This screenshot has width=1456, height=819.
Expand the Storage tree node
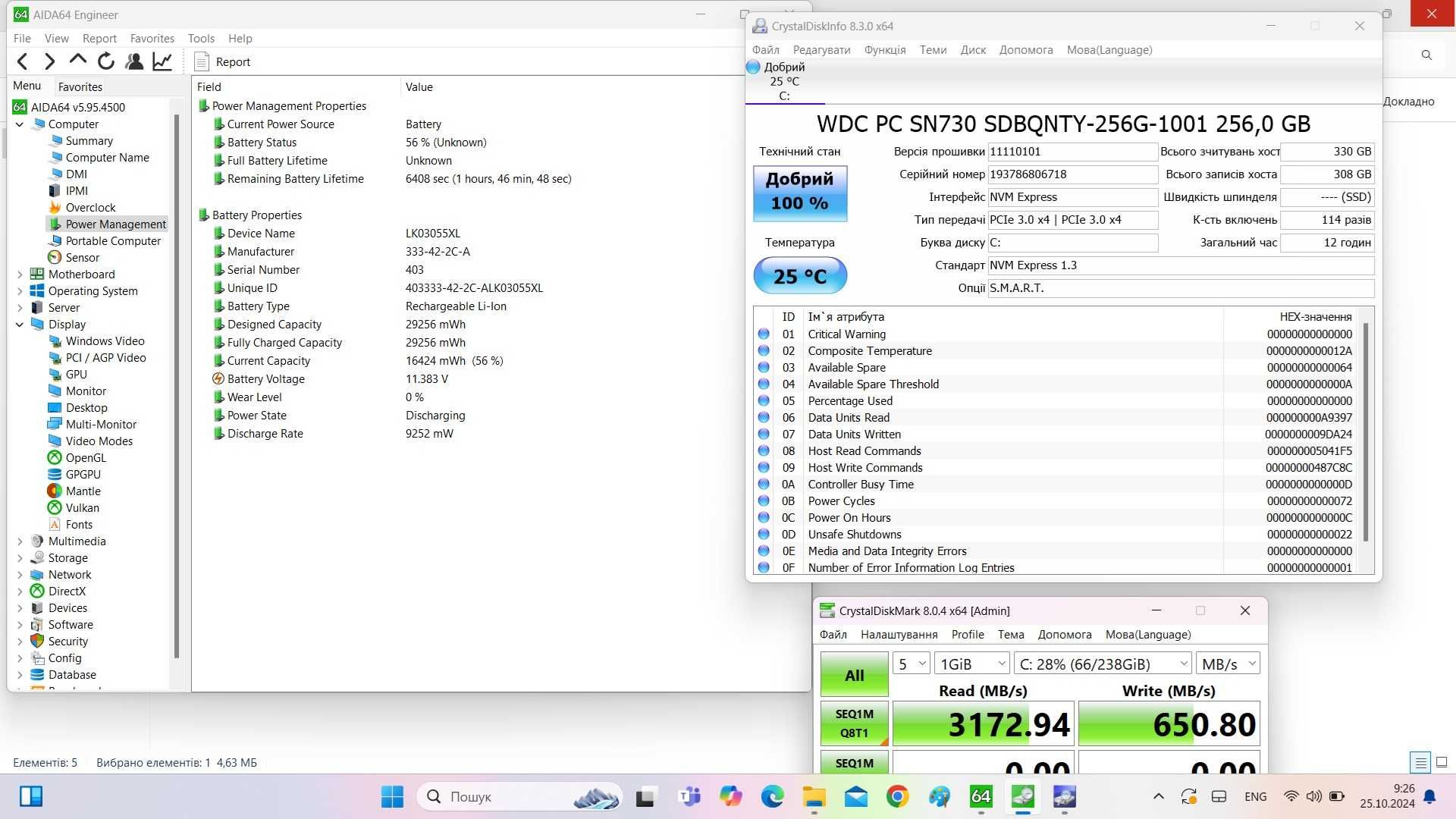click(20, 558)
